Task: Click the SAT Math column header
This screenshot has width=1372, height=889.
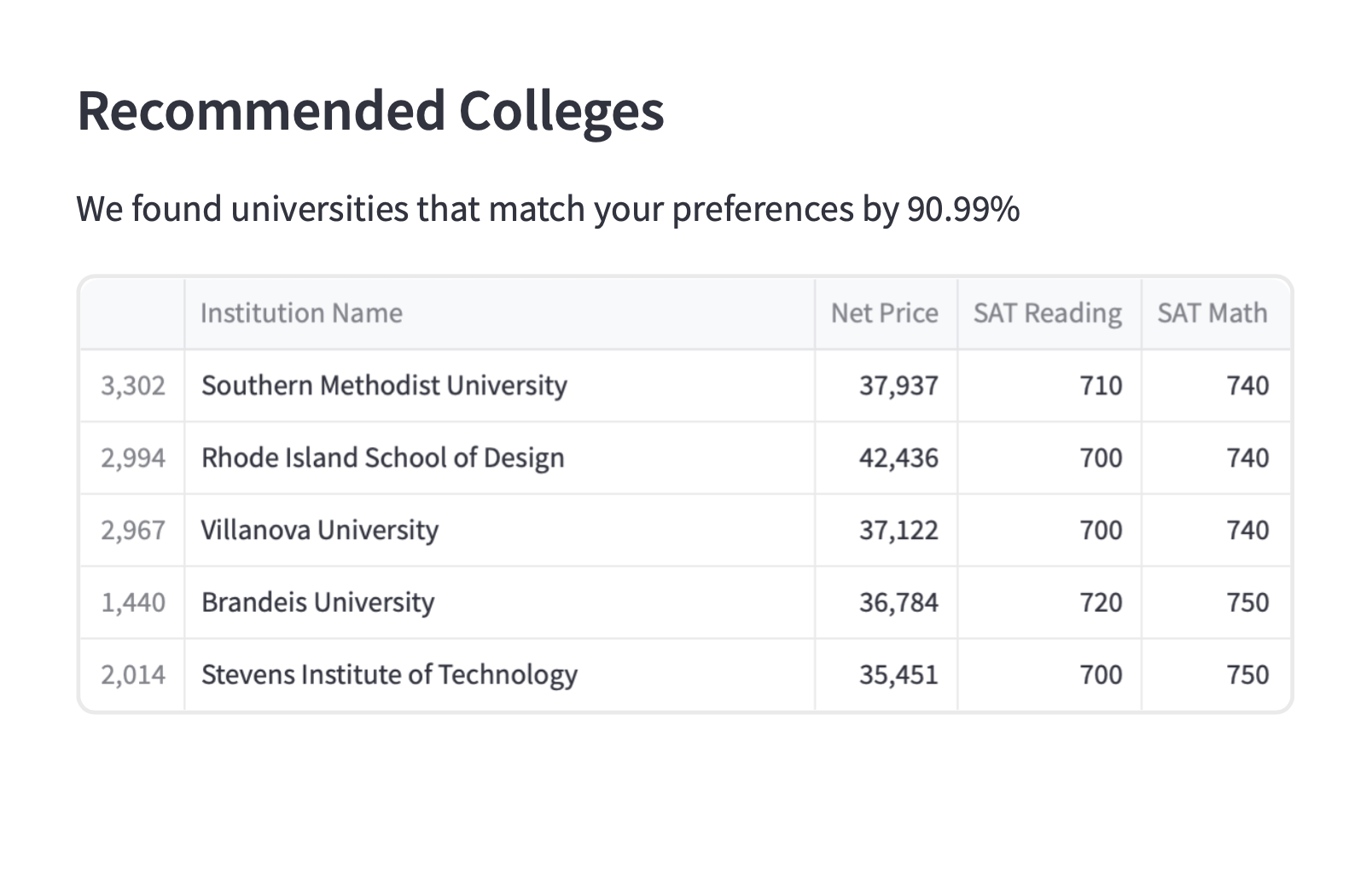Action: (1212, 313)
